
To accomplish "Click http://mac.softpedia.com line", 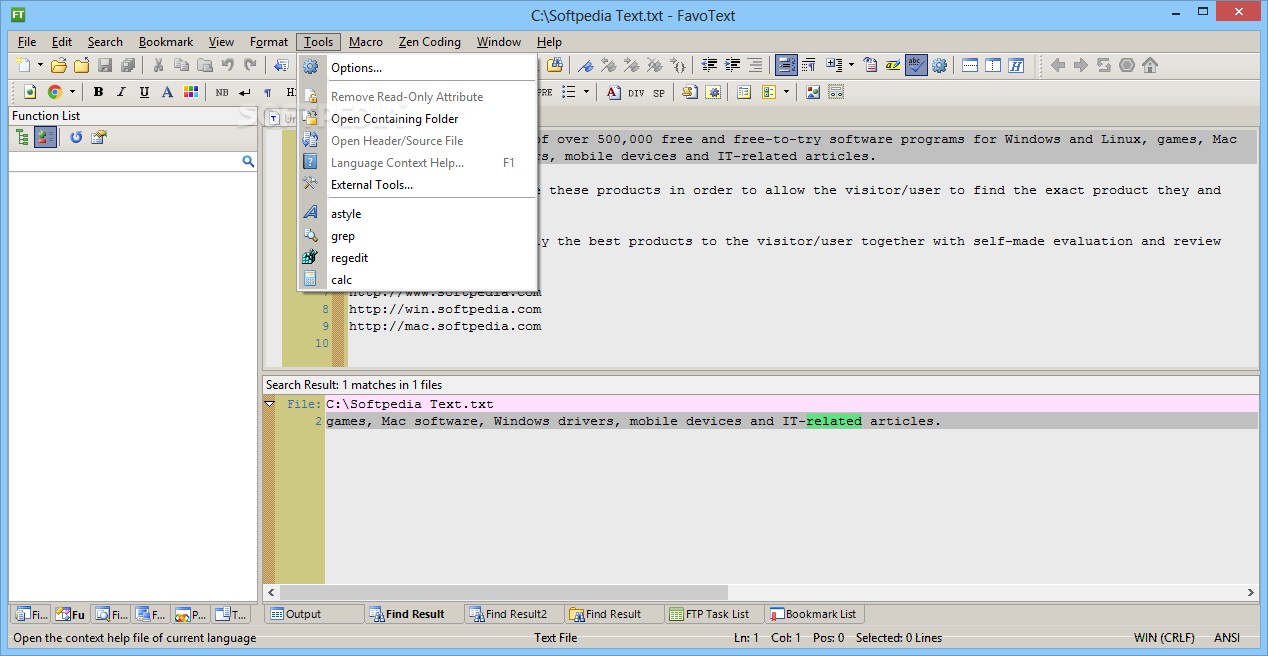I will [x=445, y=326].
